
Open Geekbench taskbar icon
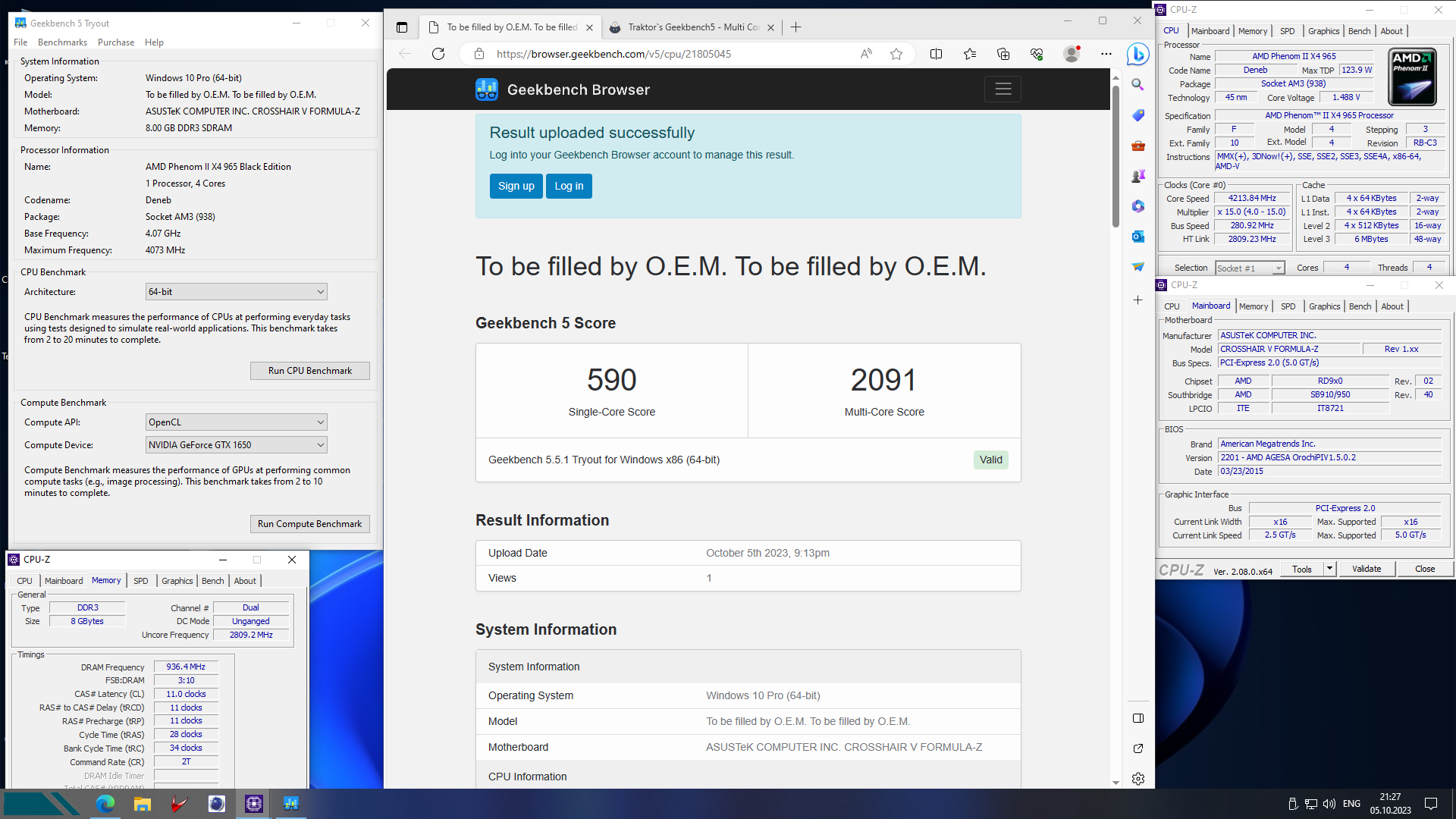click(291, 804)
